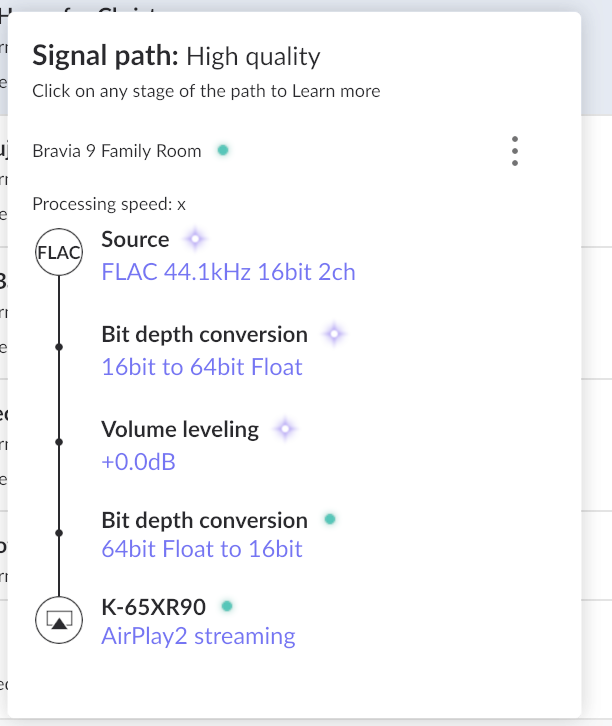Click the Volume leveling stage heading
The width and height of the screenshot is (612, 726).
point(180,429)
